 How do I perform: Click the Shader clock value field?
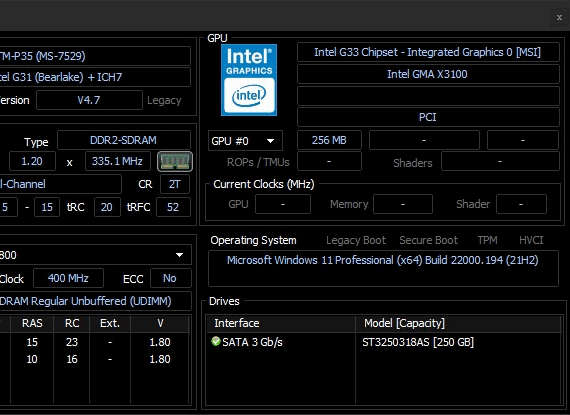pyautogui.click(x=521, y=204)
